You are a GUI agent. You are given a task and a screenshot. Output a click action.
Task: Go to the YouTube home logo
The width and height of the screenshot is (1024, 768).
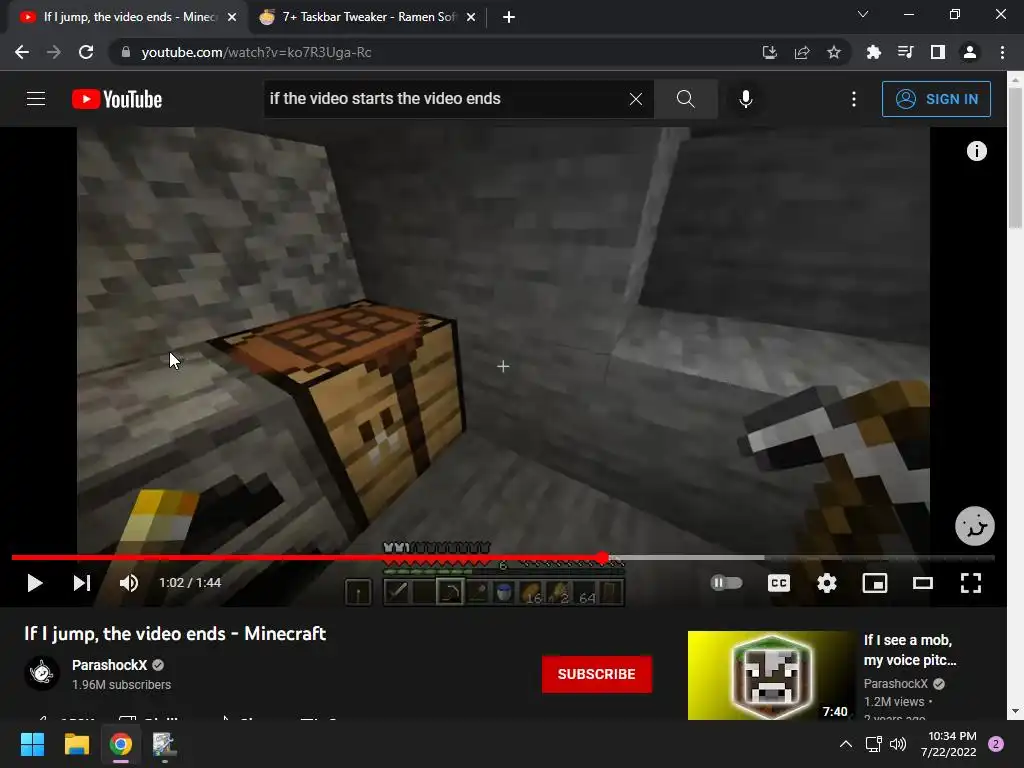tap(117, 99)
